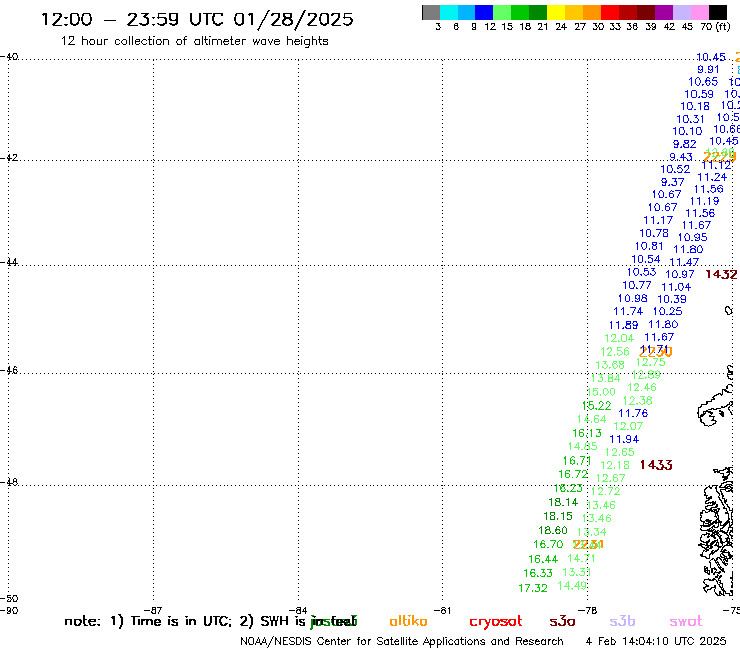Click the NOAA/NESDIS Center credit line
740x650 pixels.
(402, 641)
